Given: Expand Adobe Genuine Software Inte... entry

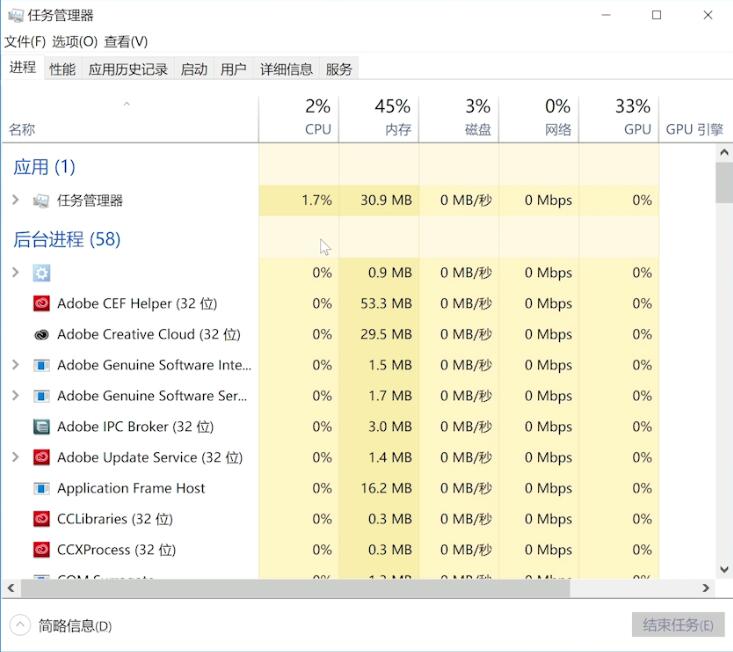Looking at the screenshot, I should coord(15,365).
